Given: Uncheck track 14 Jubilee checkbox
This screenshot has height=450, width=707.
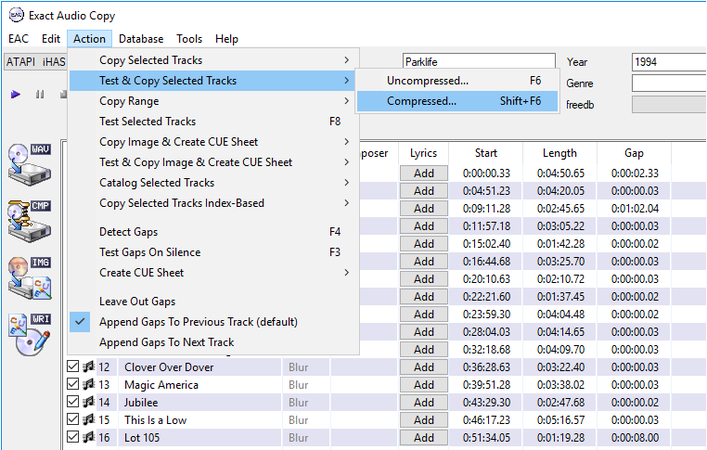Looking at the screenshot, I should (73, 401).
